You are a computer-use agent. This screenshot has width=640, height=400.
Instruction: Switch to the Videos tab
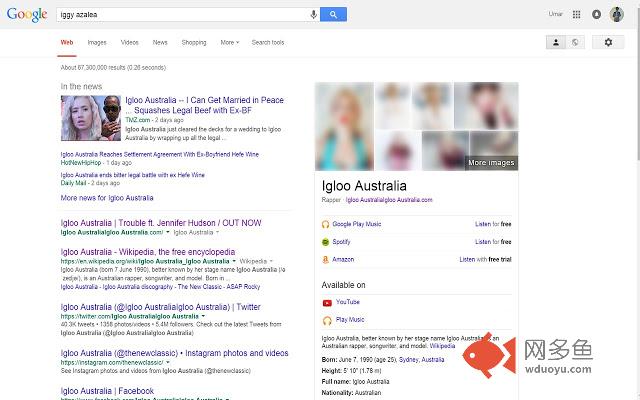pyautogui.click(x=129, y=42)
